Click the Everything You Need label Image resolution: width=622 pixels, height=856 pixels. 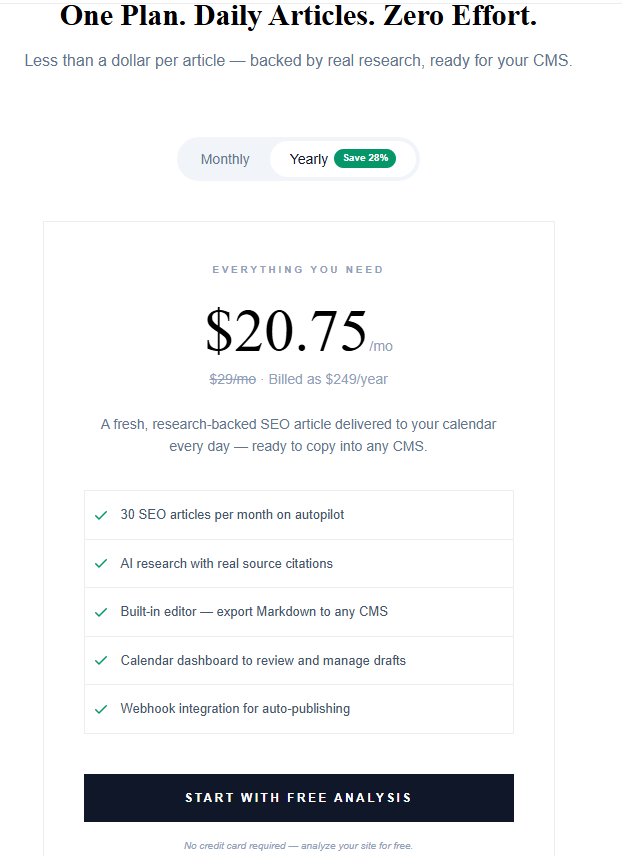pos(298,269)
